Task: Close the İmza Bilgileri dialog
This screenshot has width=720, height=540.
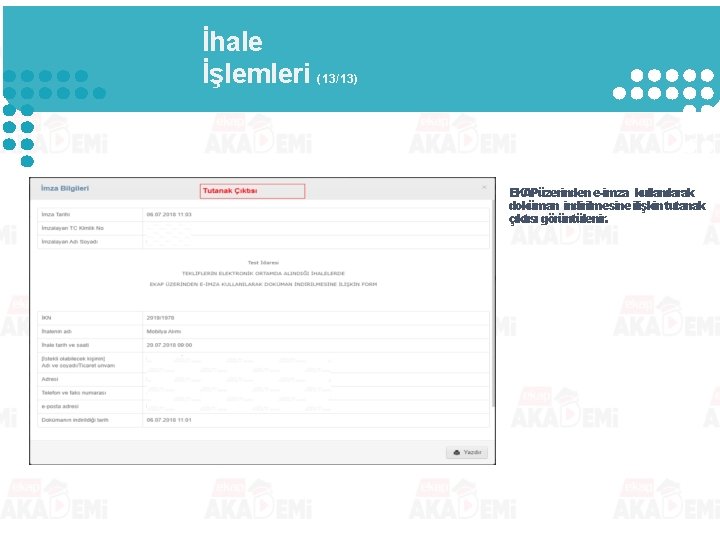Action: point(484,187)
